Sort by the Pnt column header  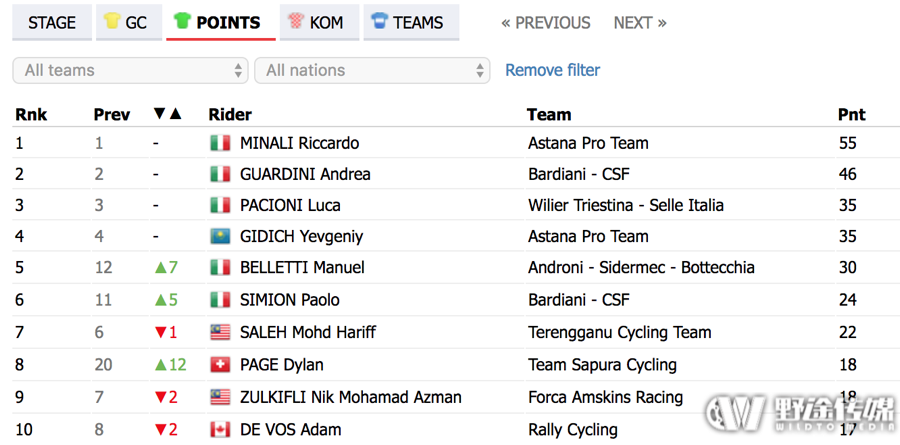[852, 114]
